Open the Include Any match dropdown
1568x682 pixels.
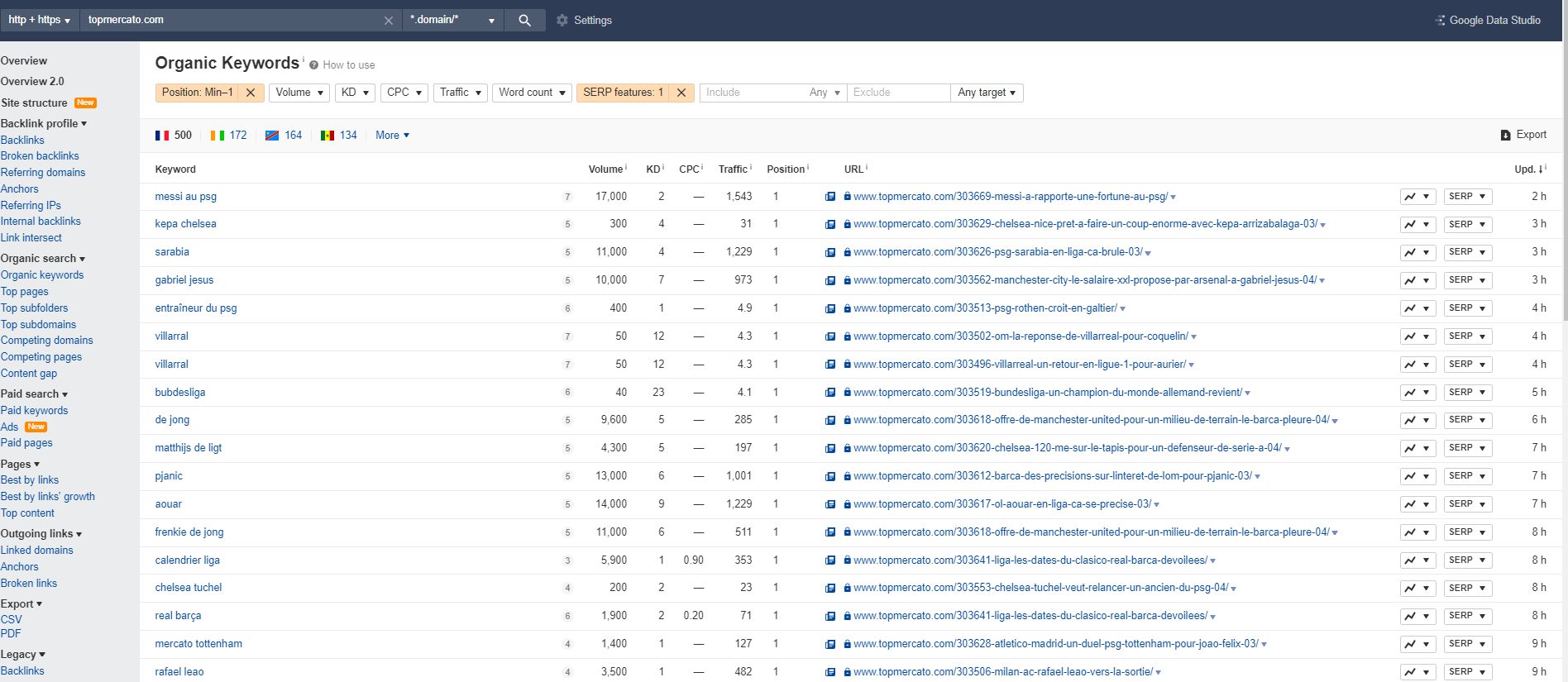[x=825, y=93]
